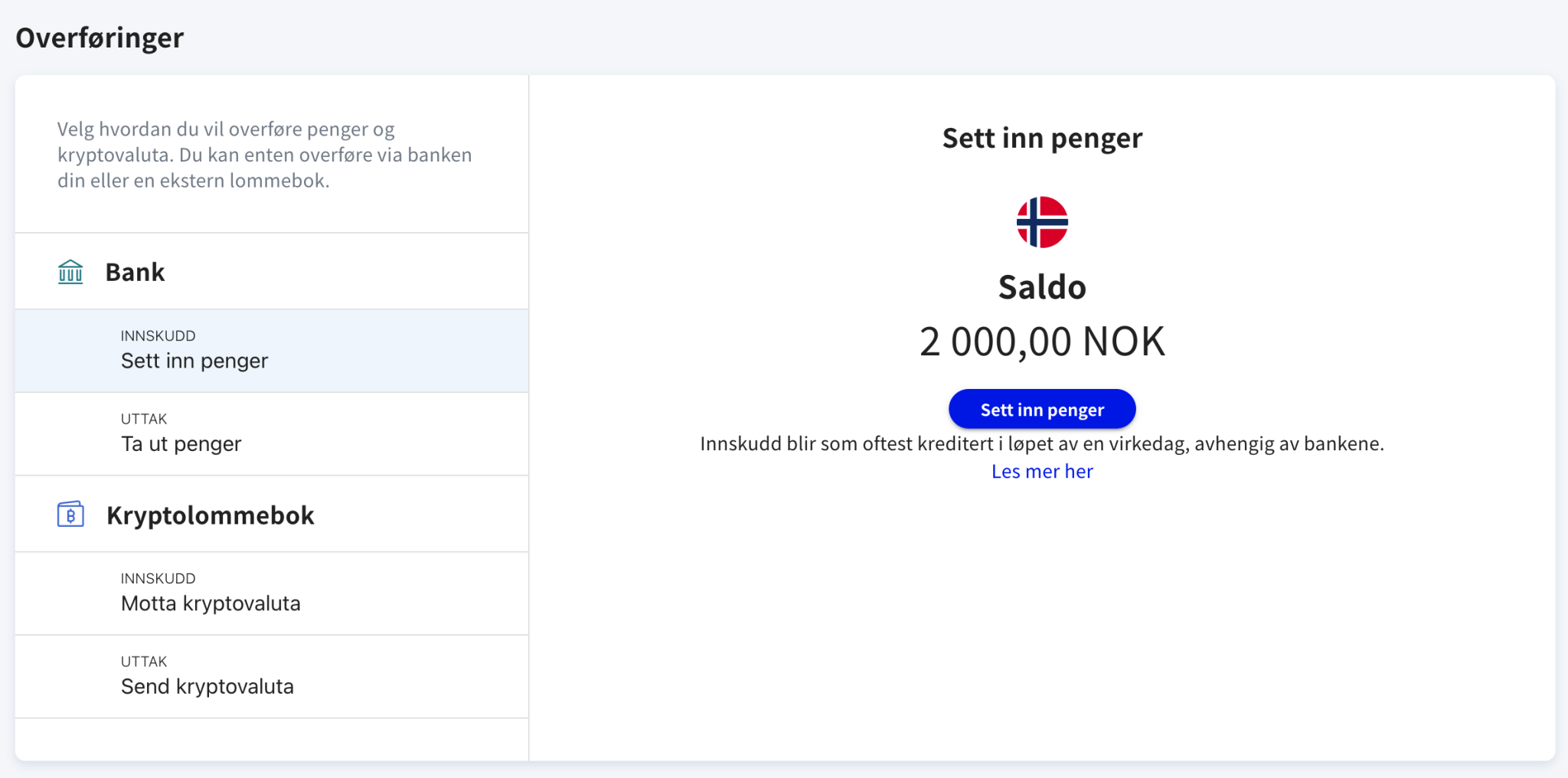Click the "Saldo" heading
This screenshot has height=778, width=1568.
(1041, 287)
